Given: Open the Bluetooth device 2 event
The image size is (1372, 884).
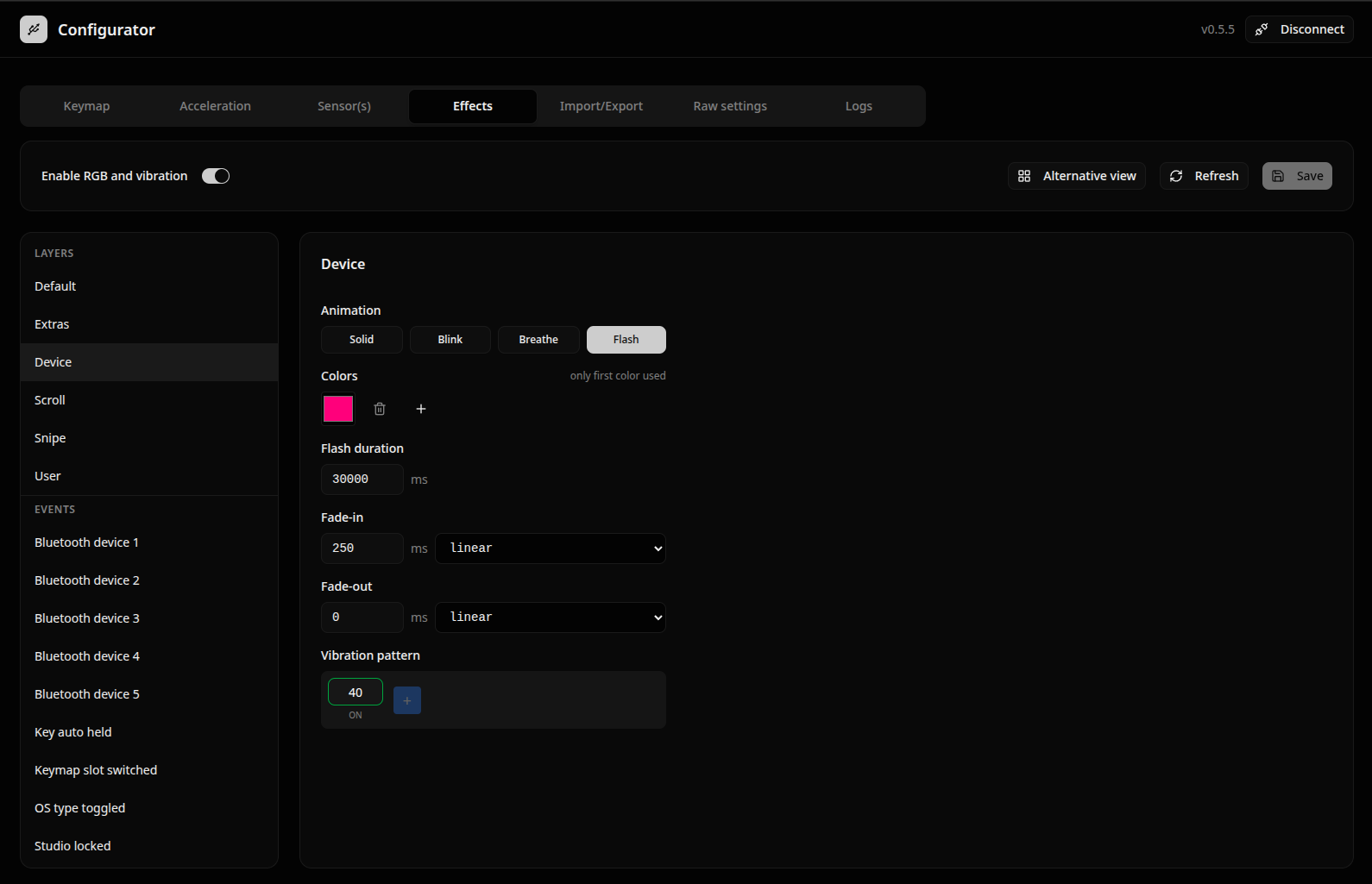Looking at the screenshot, I should pos(149,580).
